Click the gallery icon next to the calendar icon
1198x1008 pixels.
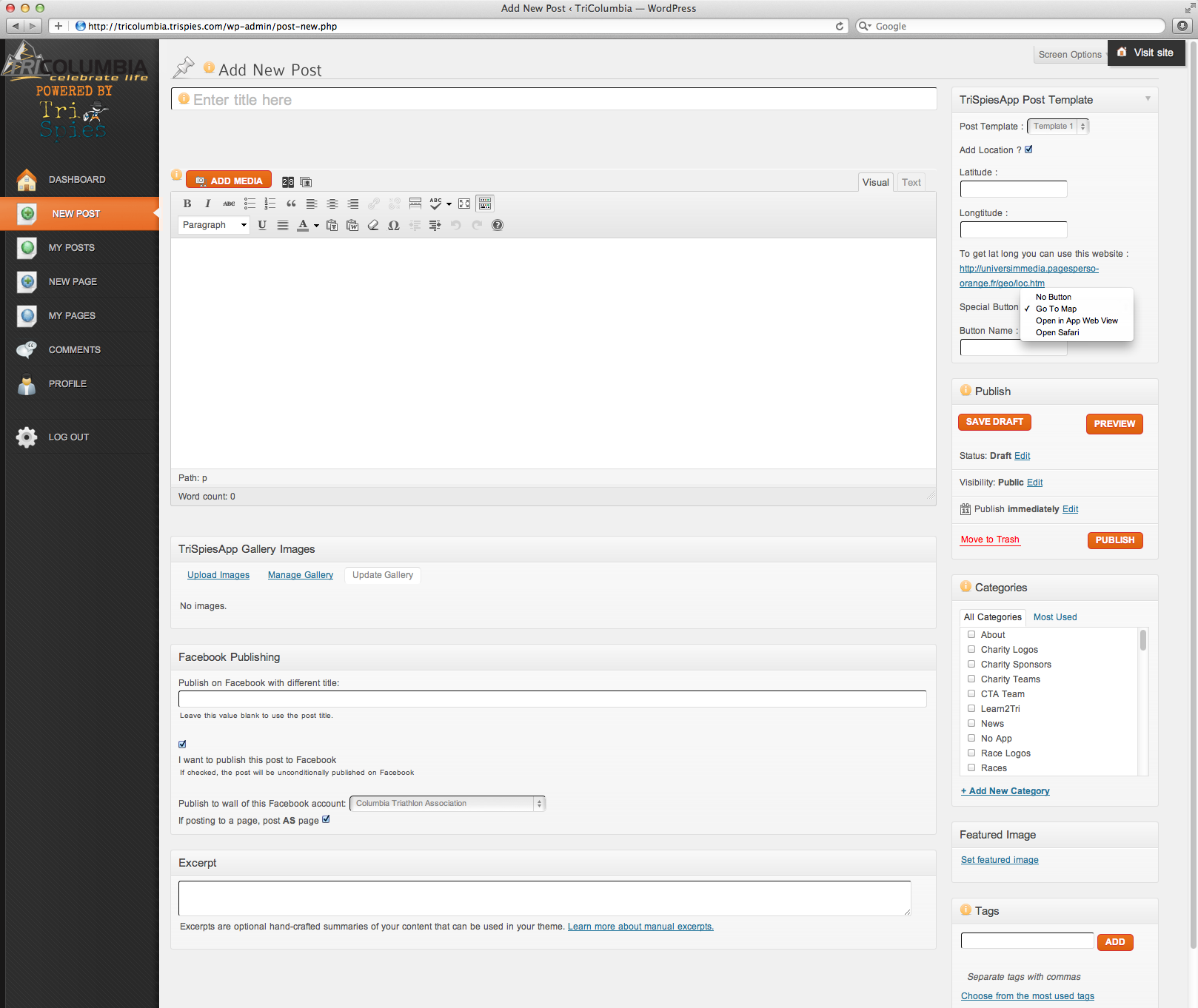(306, 182)
